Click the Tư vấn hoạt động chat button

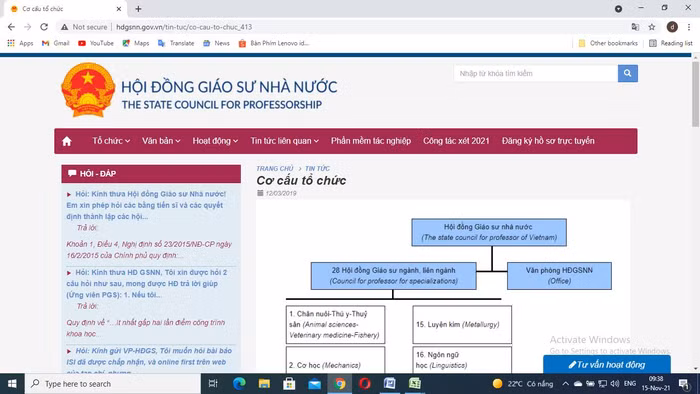607,365
